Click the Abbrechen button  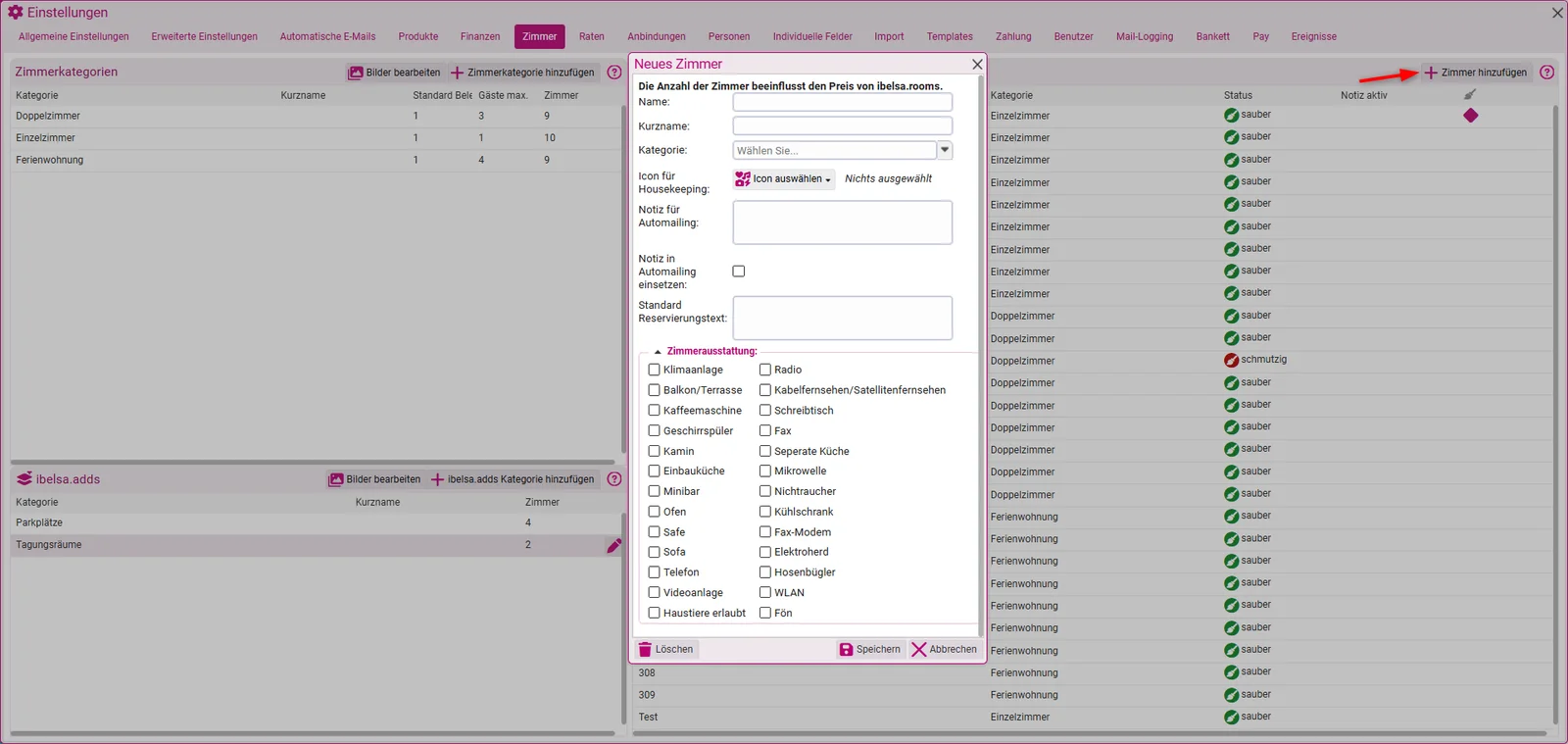[945, 650]
